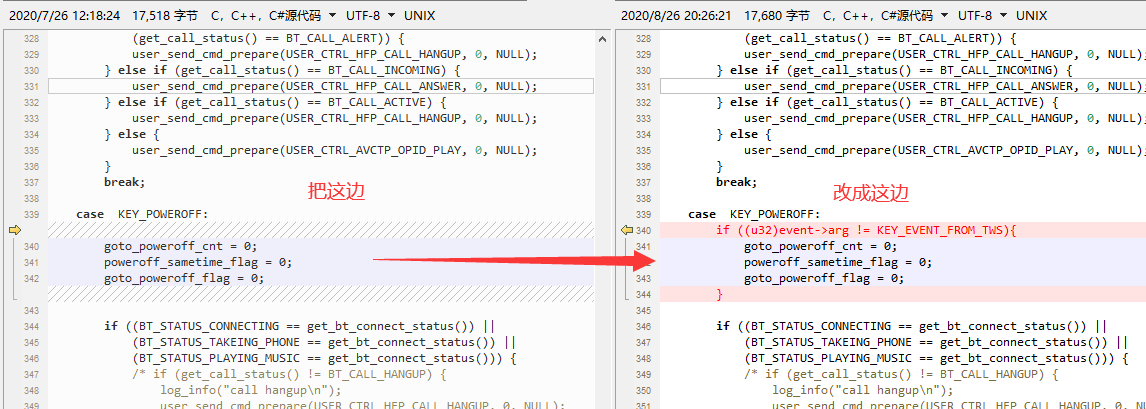Click left line 341 poweroff_sametime_flag = 0
The width and height of the screenshot is (1146, 409).
[198, 262]
